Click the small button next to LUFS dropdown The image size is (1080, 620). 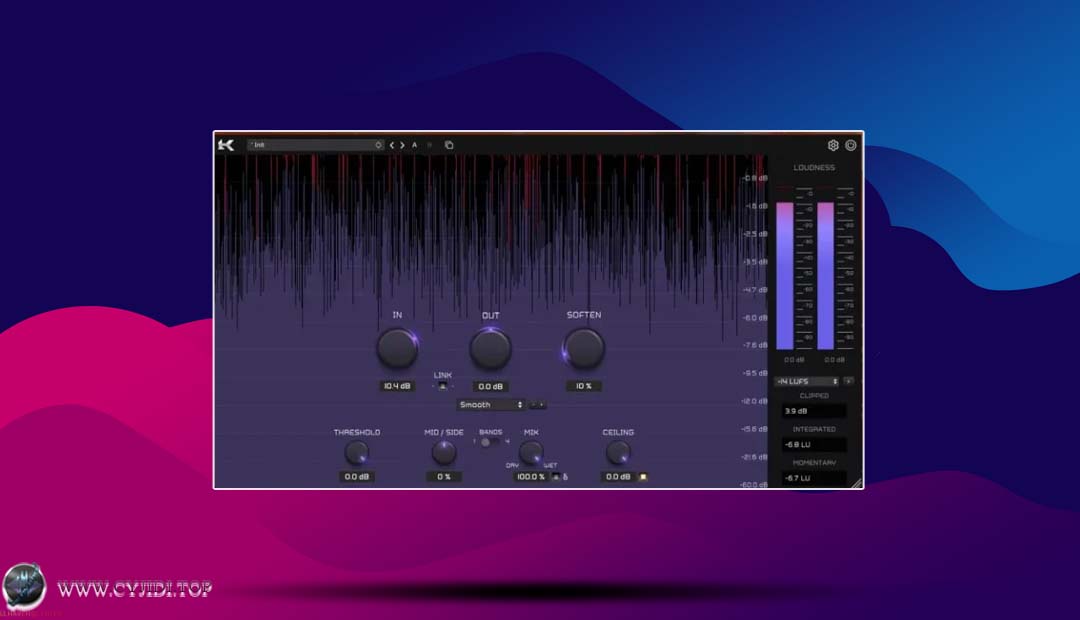(849, 381)
